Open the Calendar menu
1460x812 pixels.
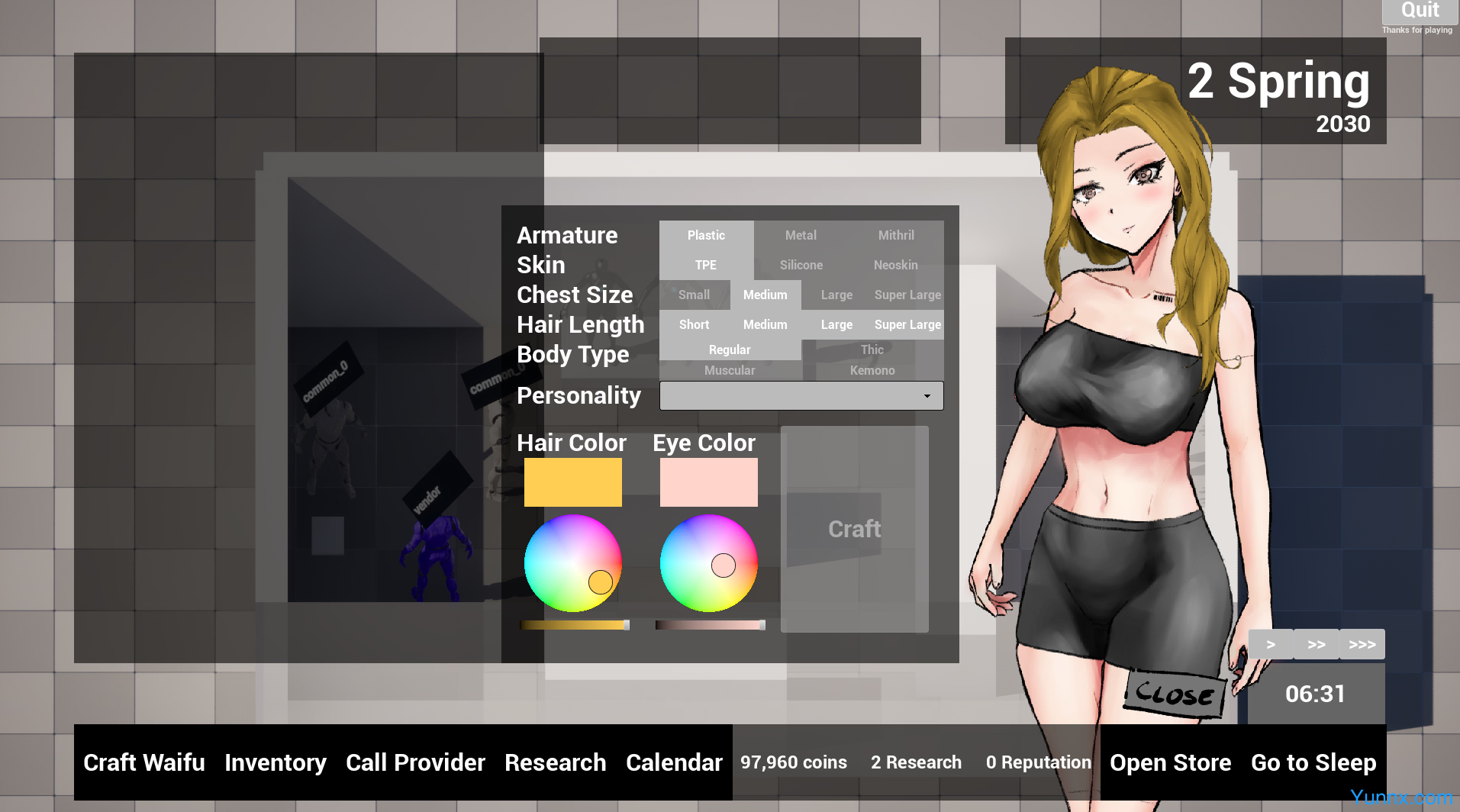[674, 762]
